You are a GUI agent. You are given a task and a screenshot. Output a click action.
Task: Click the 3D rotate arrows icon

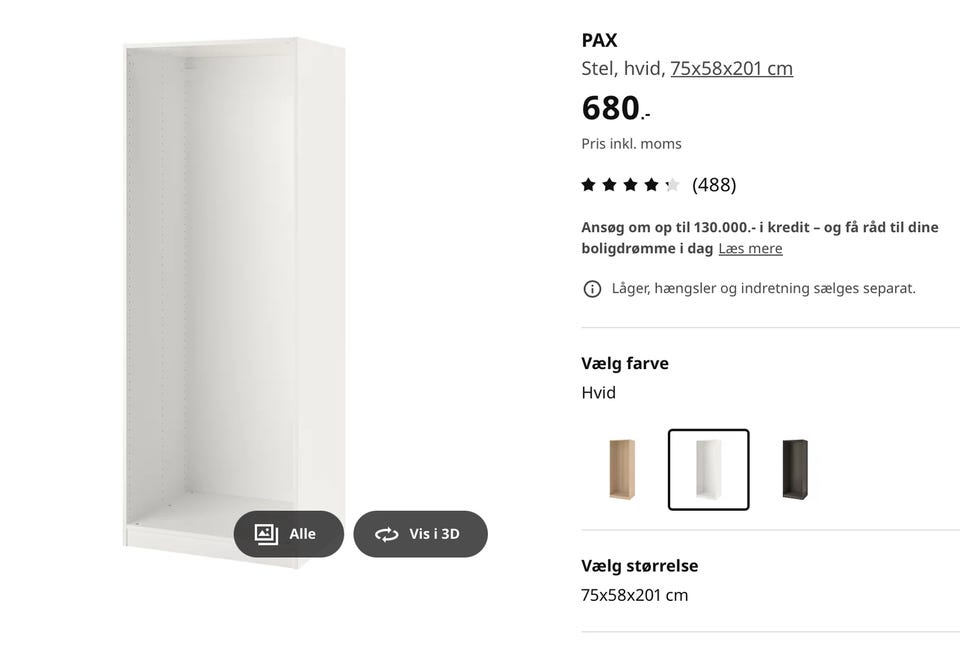click(386, 534)
